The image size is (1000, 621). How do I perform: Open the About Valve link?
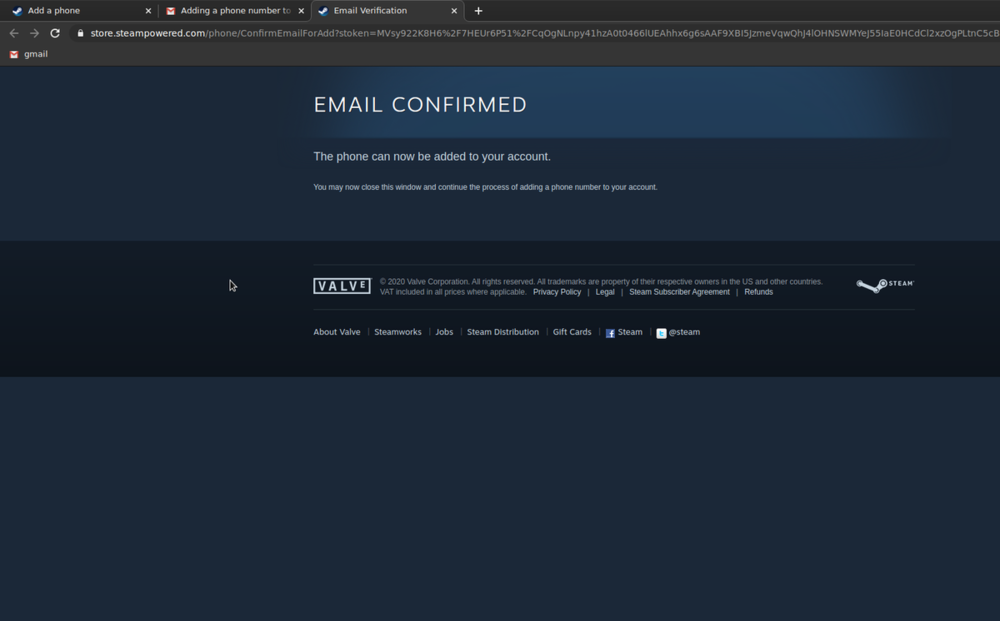point(337,332)
